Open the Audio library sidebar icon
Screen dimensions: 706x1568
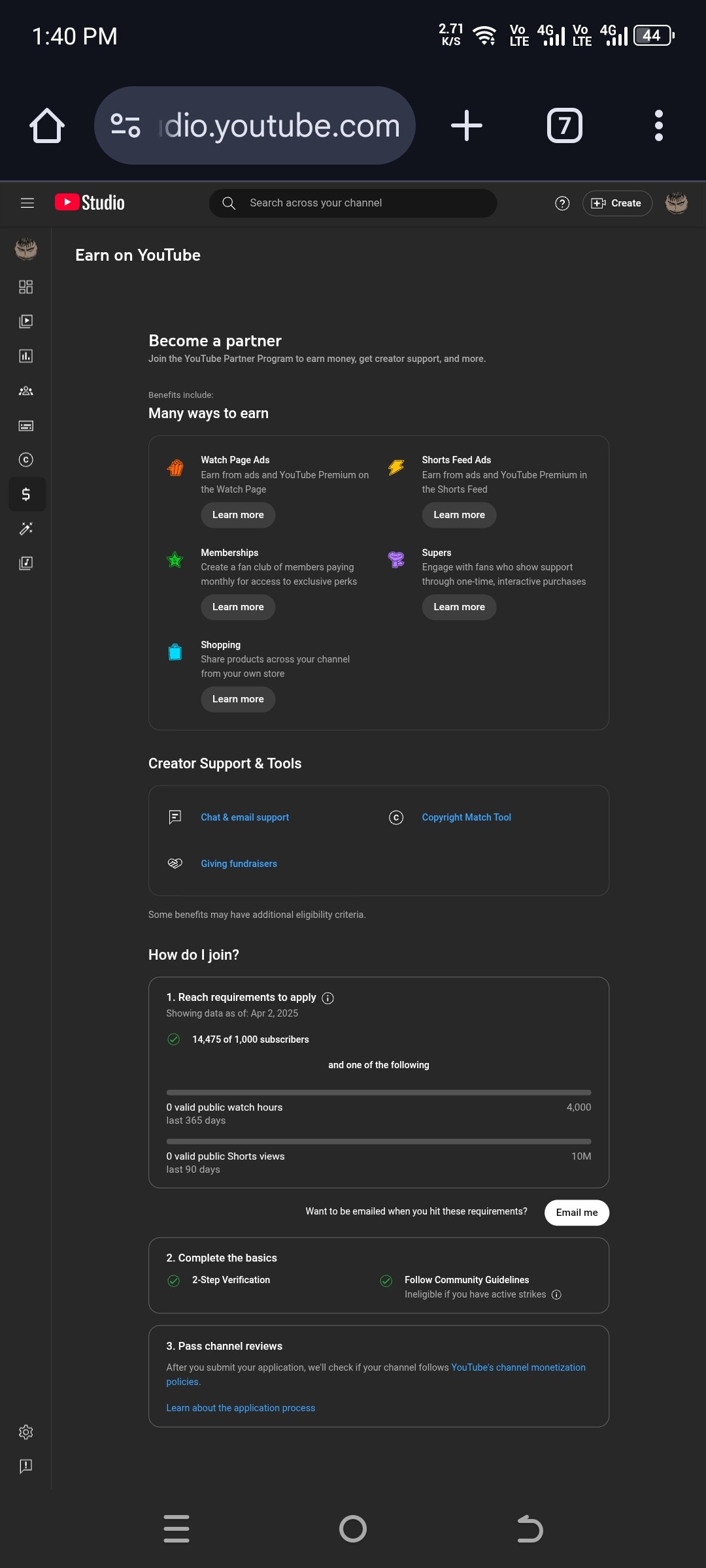(26, 563)
